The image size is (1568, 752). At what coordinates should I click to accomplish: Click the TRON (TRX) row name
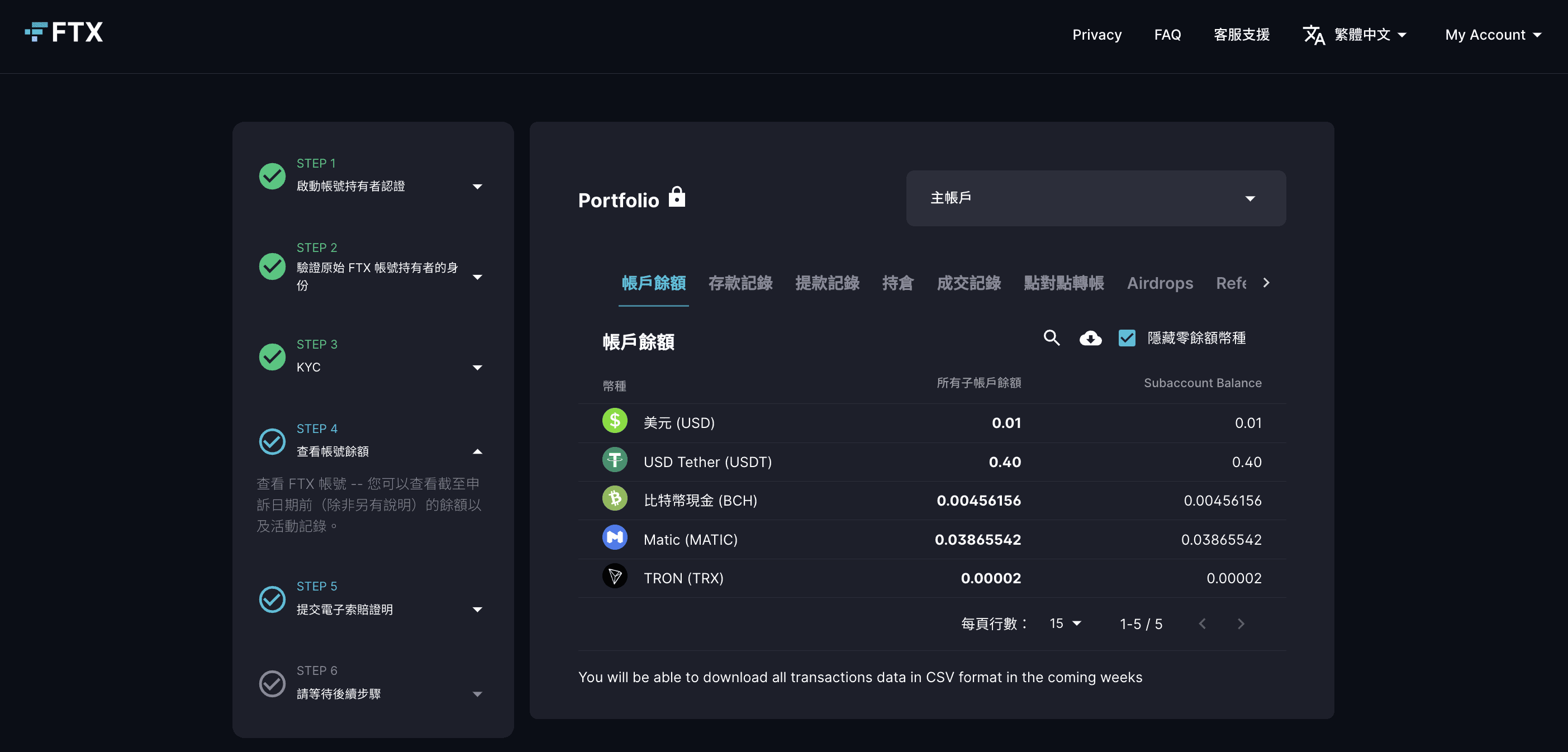683,578
